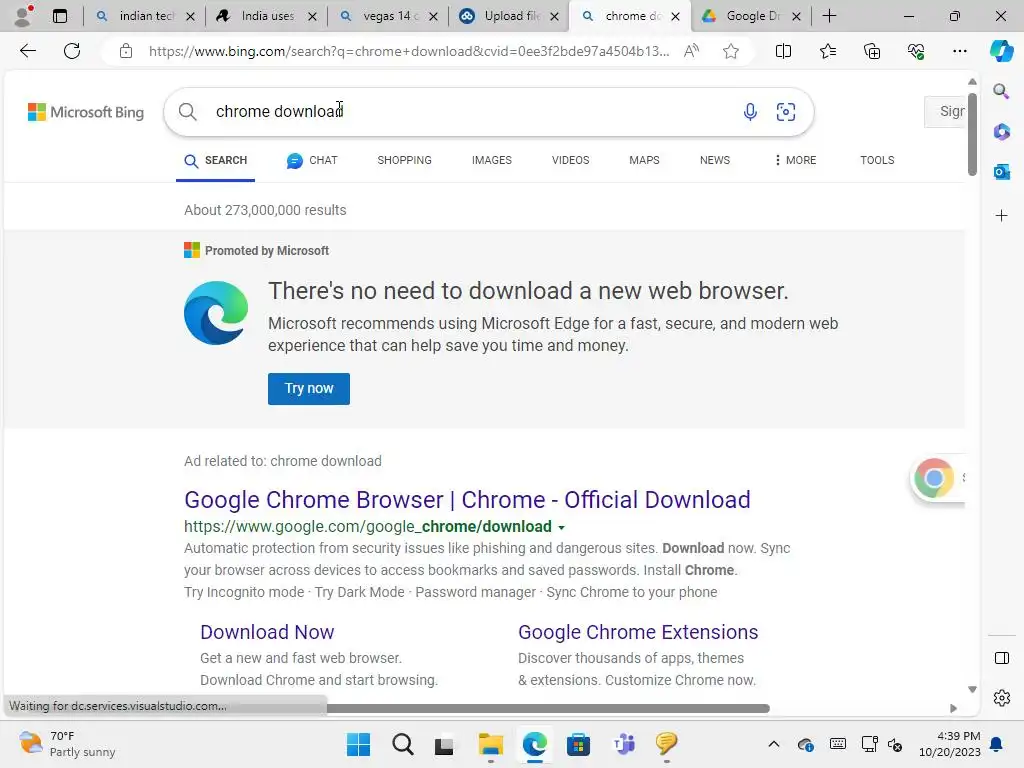This screenshot has height=768, width=1024.
Task: Go back with the back arrow
Action: [x=27, y=51]
